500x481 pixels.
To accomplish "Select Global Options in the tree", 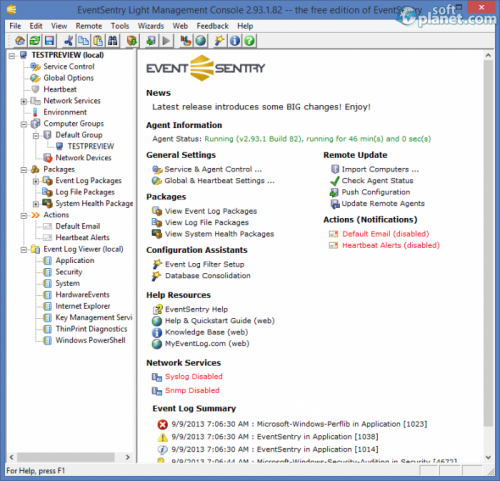I will [x=68, y=78].
